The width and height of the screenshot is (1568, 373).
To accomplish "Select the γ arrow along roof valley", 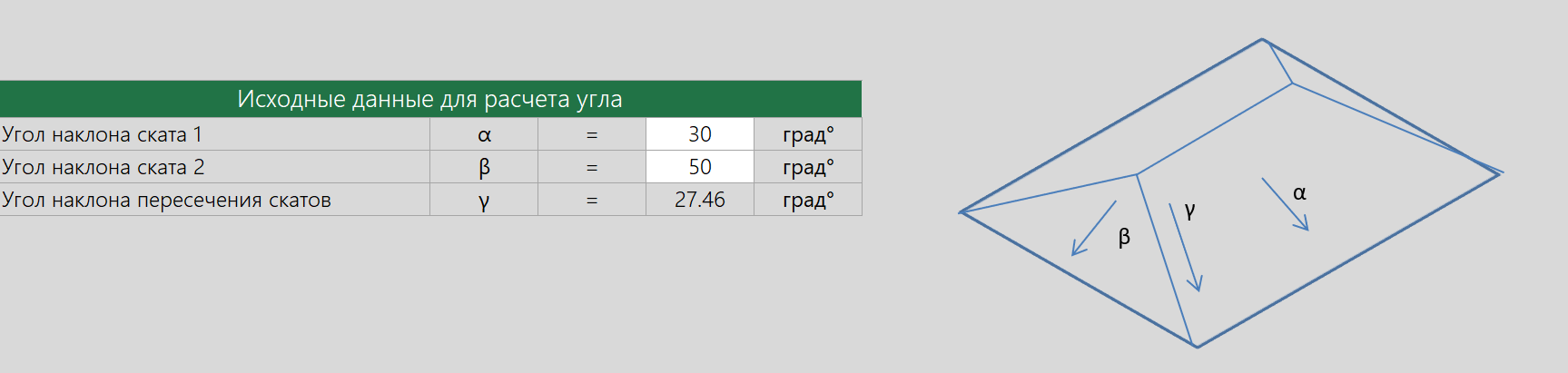I will click(x=1186, y=247).
